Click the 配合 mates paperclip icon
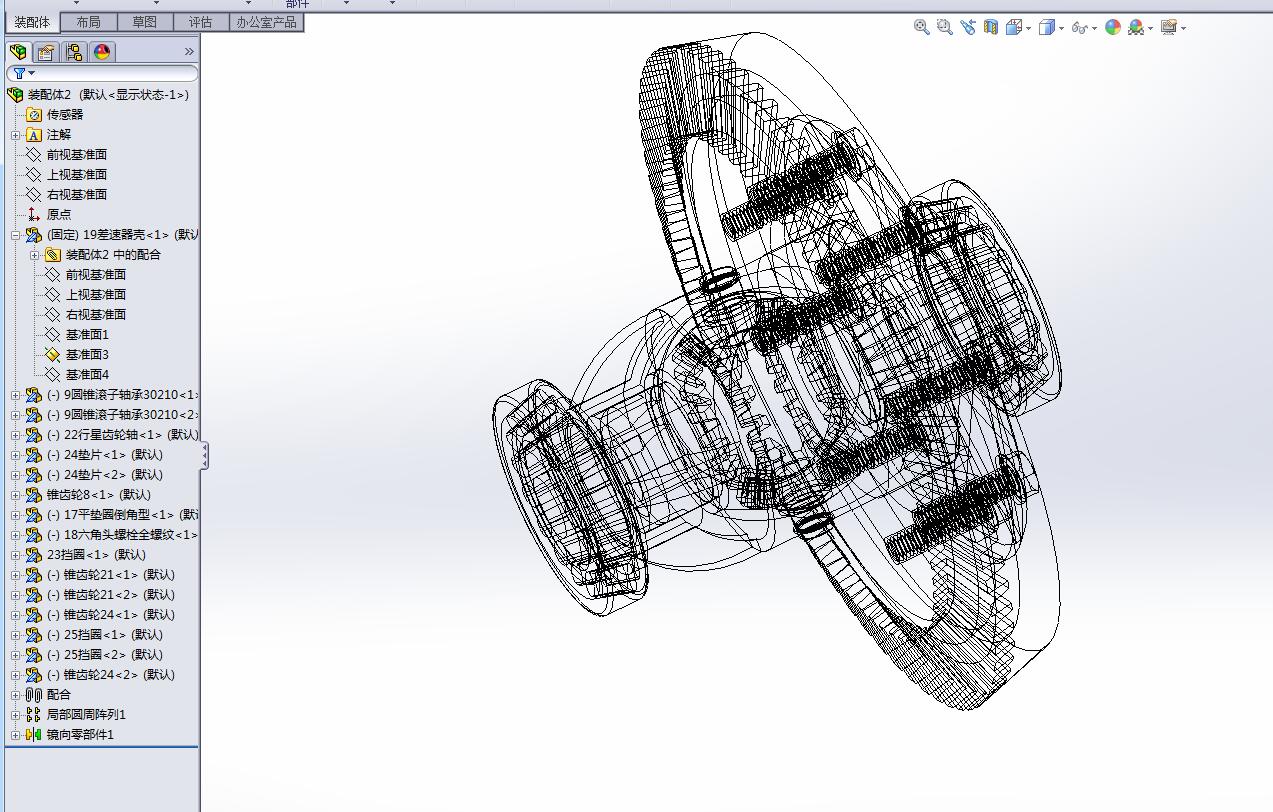This screenshot has width=1273, height=812. pyautogui.click(x=34, y=694)
